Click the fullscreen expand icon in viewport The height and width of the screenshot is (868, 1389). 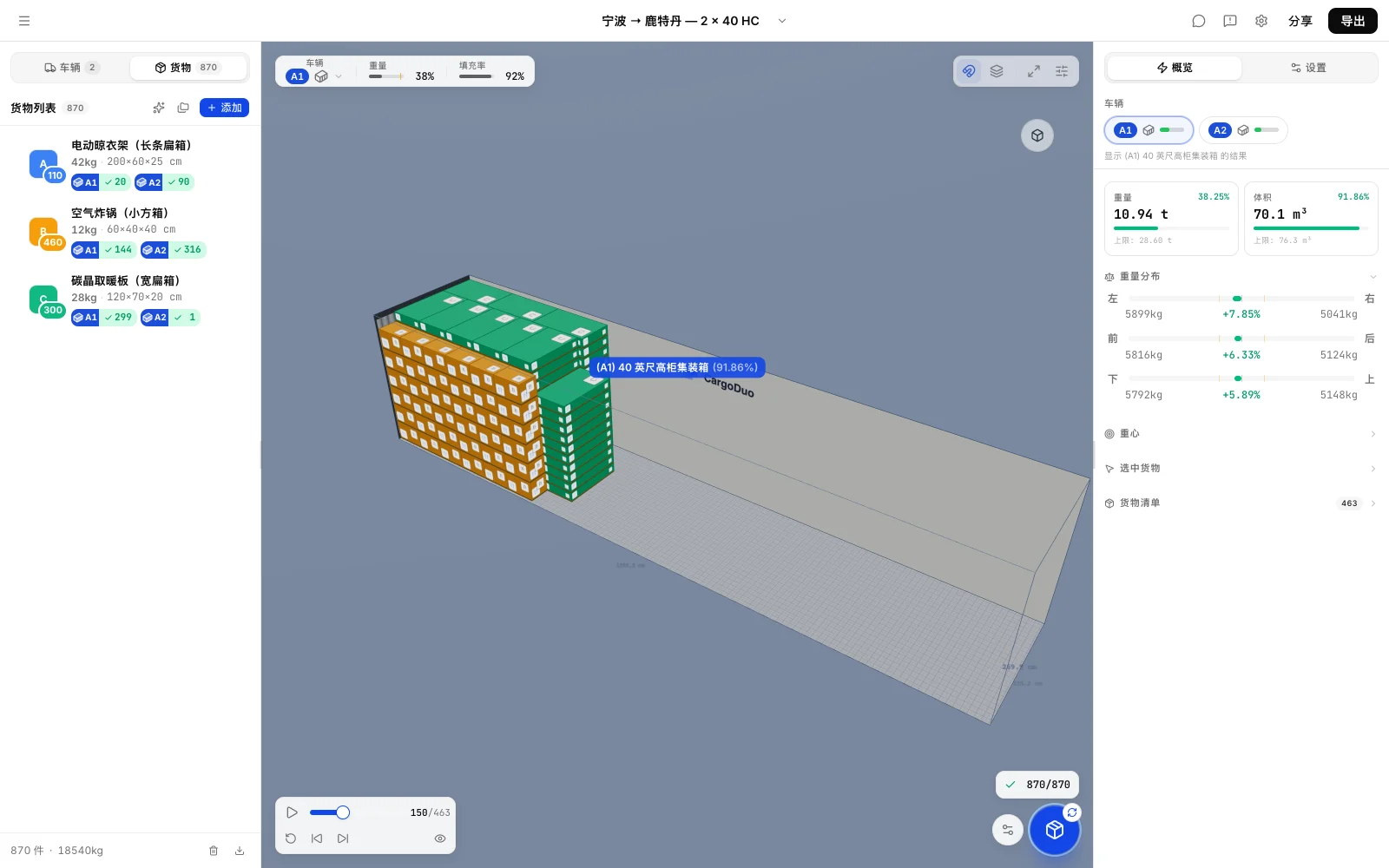(x=1034, y=71)
